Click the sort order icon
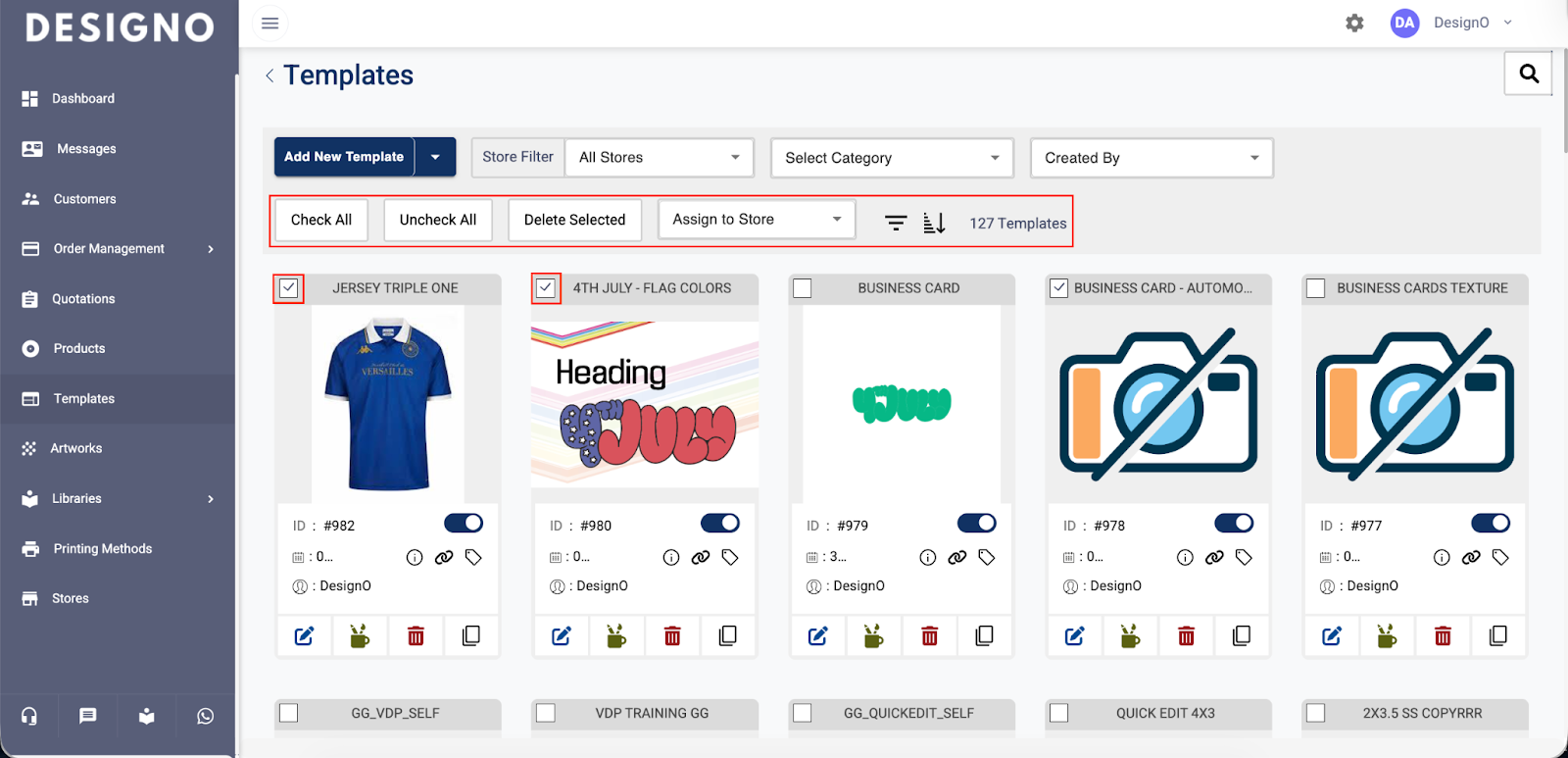 coord(934,223)
